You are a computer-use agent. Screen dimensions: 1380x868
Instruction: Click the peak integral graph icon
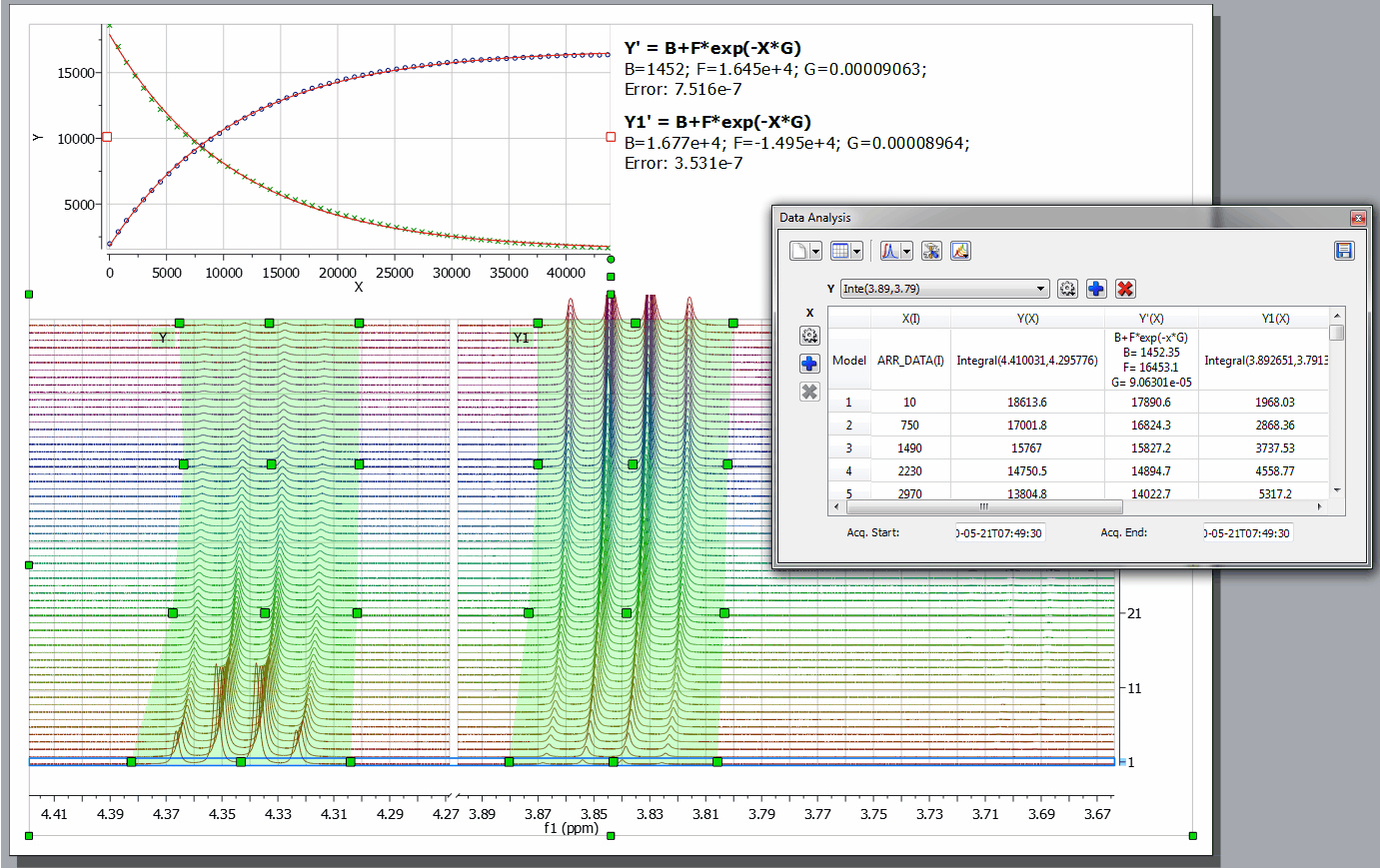click(x=890, y=251)
